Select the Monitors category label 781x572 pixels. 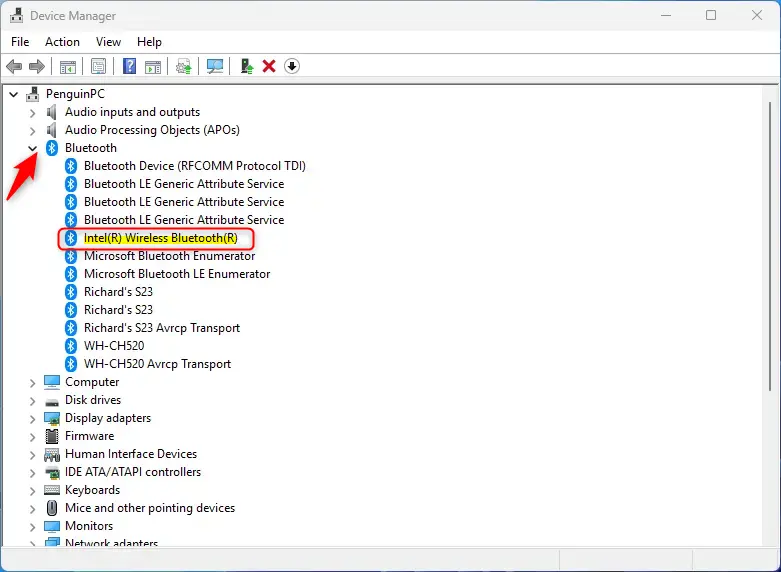click(x=89, y=526)
